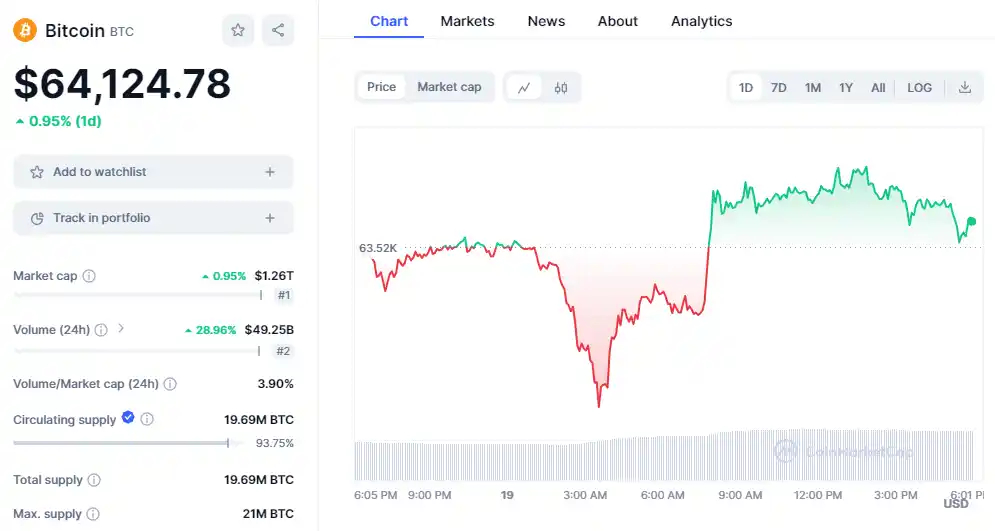The width and height of the screenshot is (995, 531).
Task: Open the Markets tab
Action: [x=467, y=21]
